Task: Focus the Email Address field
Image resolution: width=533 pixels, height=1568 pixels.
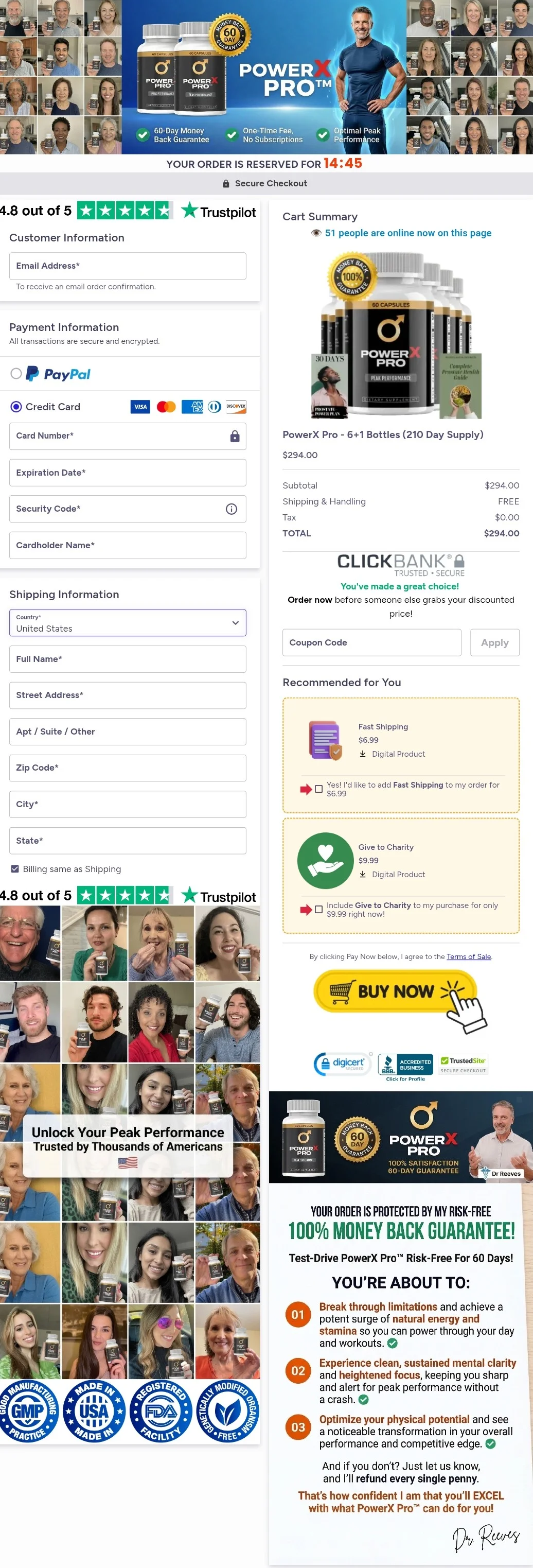Action: (x=128, y=266)
